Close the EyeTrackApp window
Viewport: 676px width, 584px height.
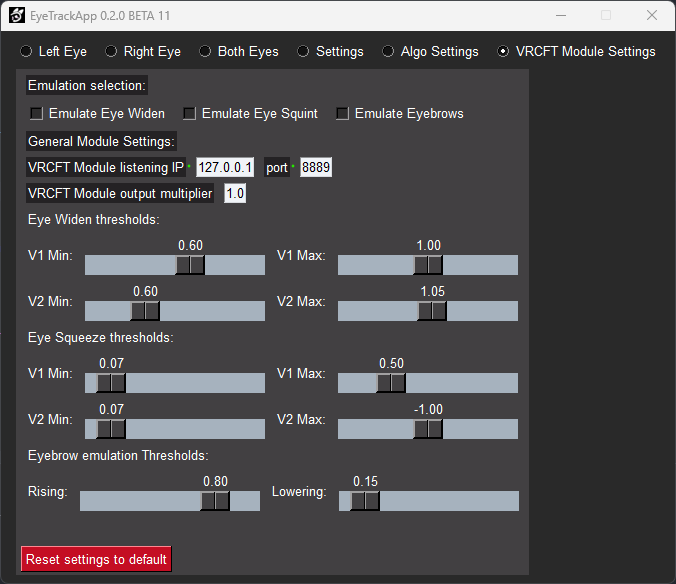[652, 16]
